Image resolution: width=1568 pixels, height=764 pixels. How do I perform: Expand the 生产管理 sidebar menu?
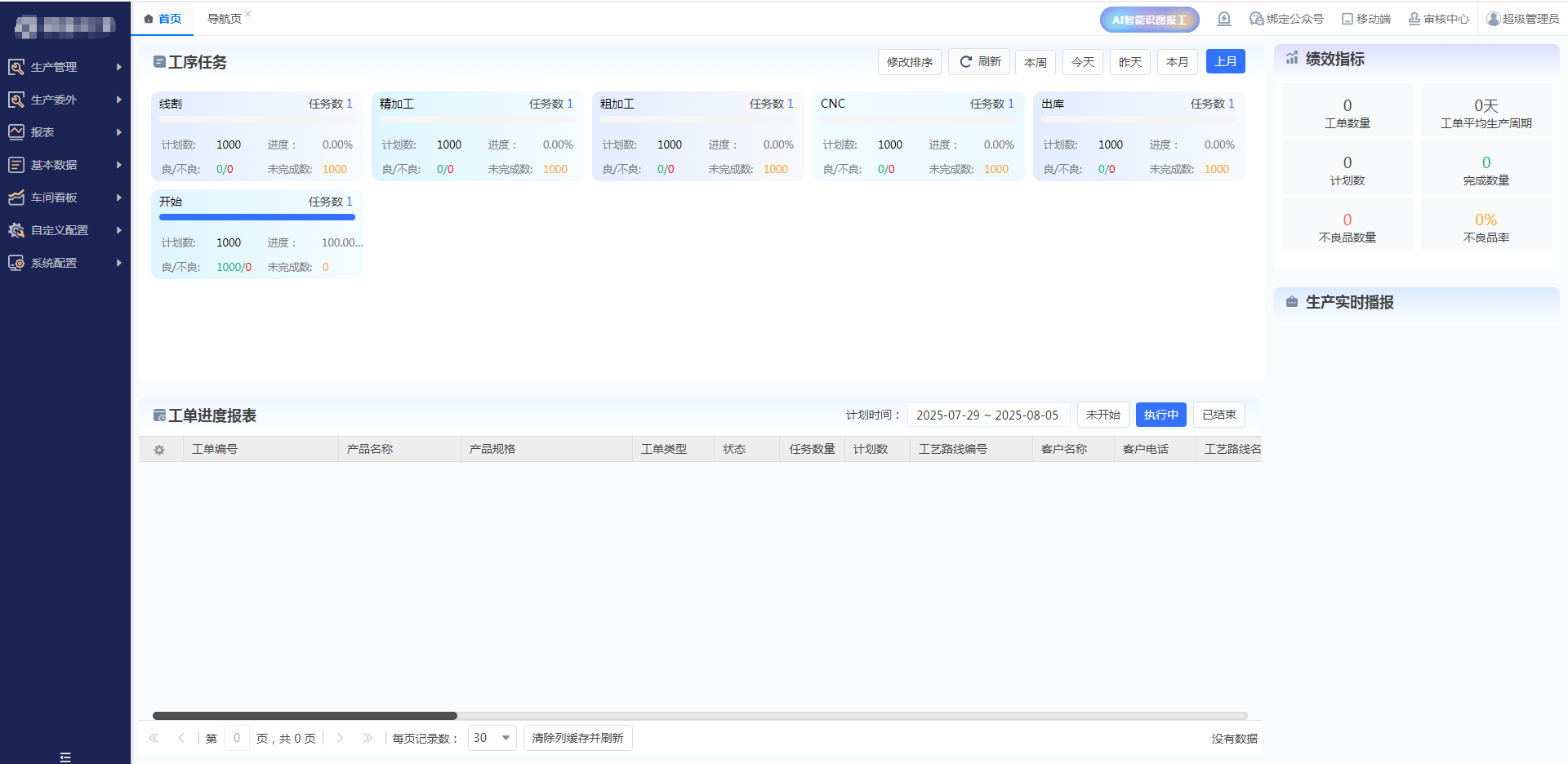tap(65, 67)
